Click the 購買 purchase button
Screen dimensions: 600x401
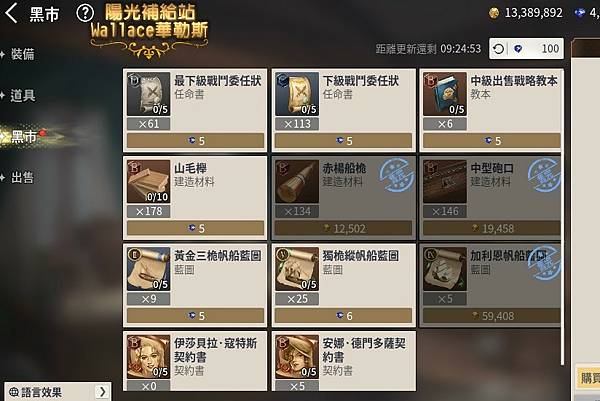589,378
